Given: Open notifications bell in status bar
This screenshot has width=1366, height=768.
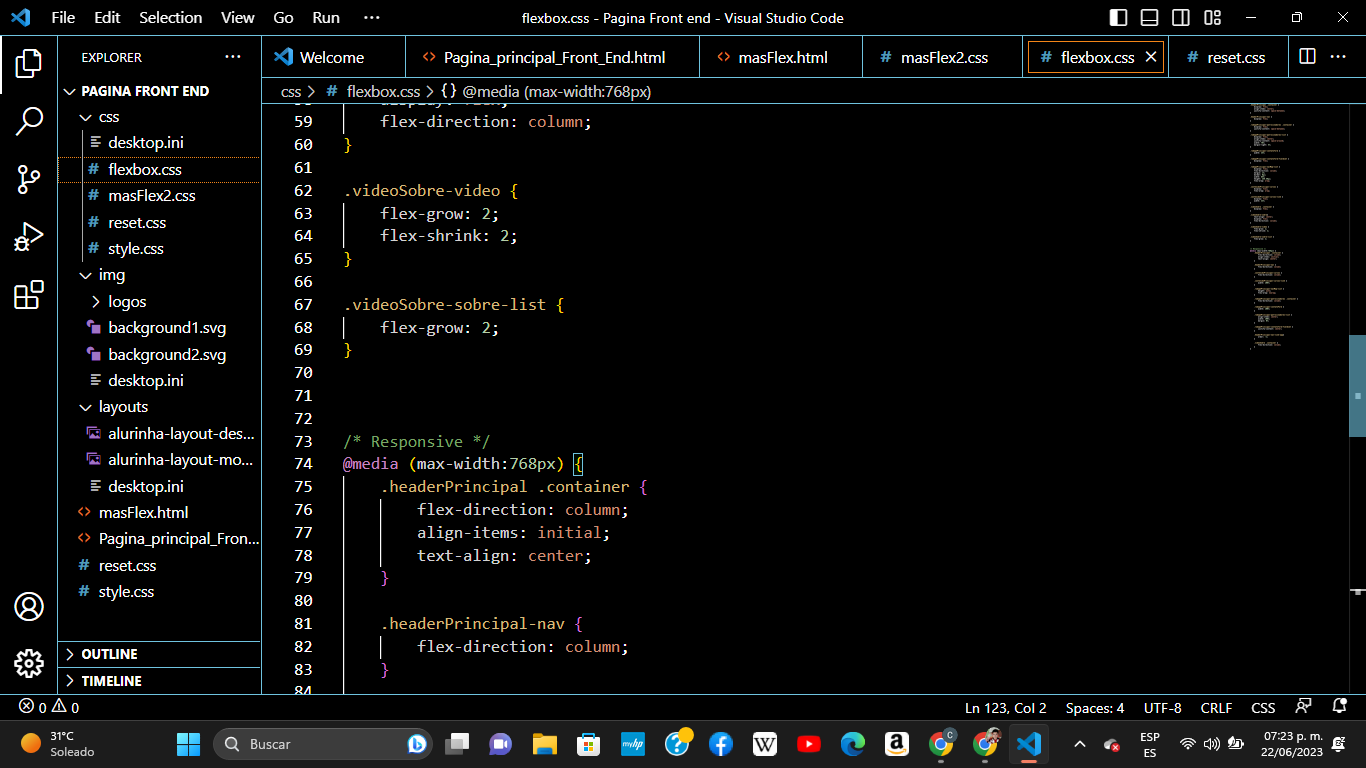Looking at the screenshot, I should point(1339,707).
